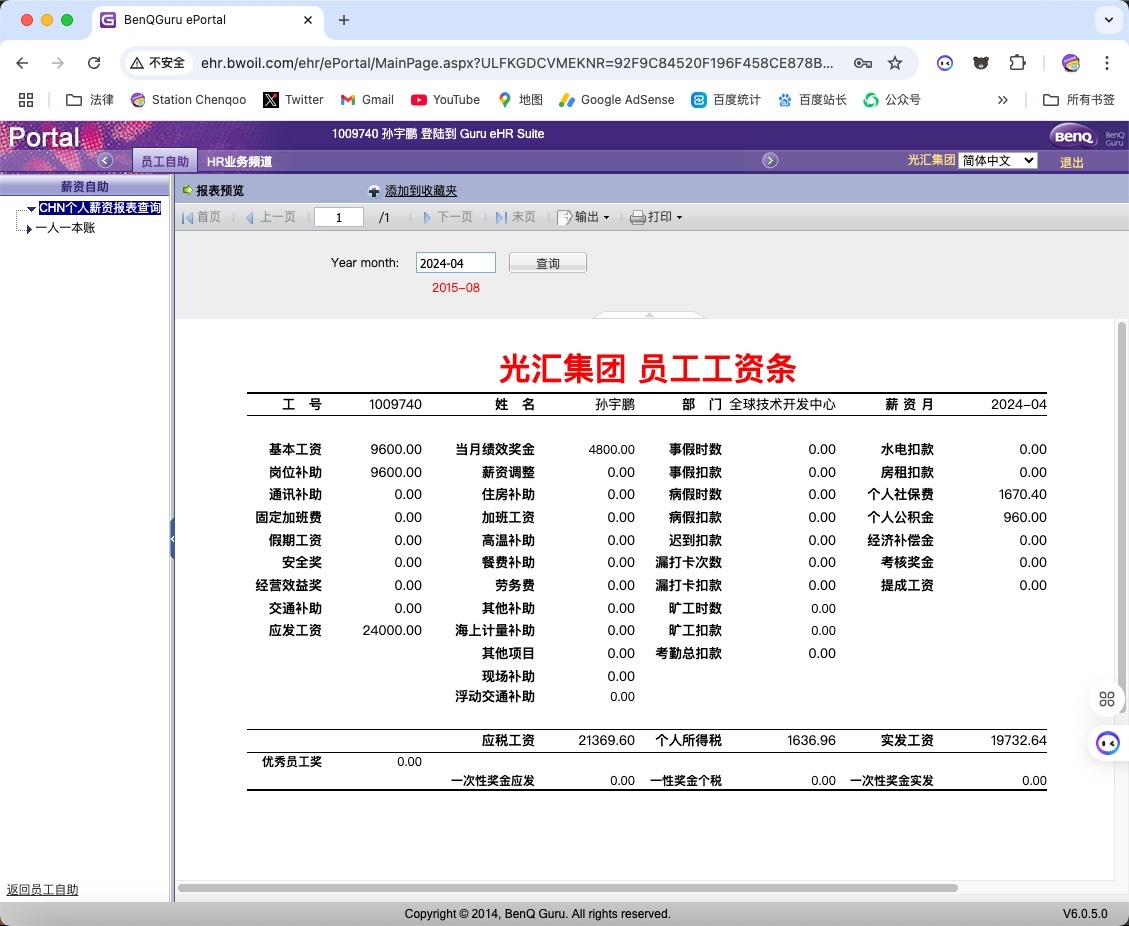Go to first page with 首页
The image size is (1129, 926).
(202, 217)
